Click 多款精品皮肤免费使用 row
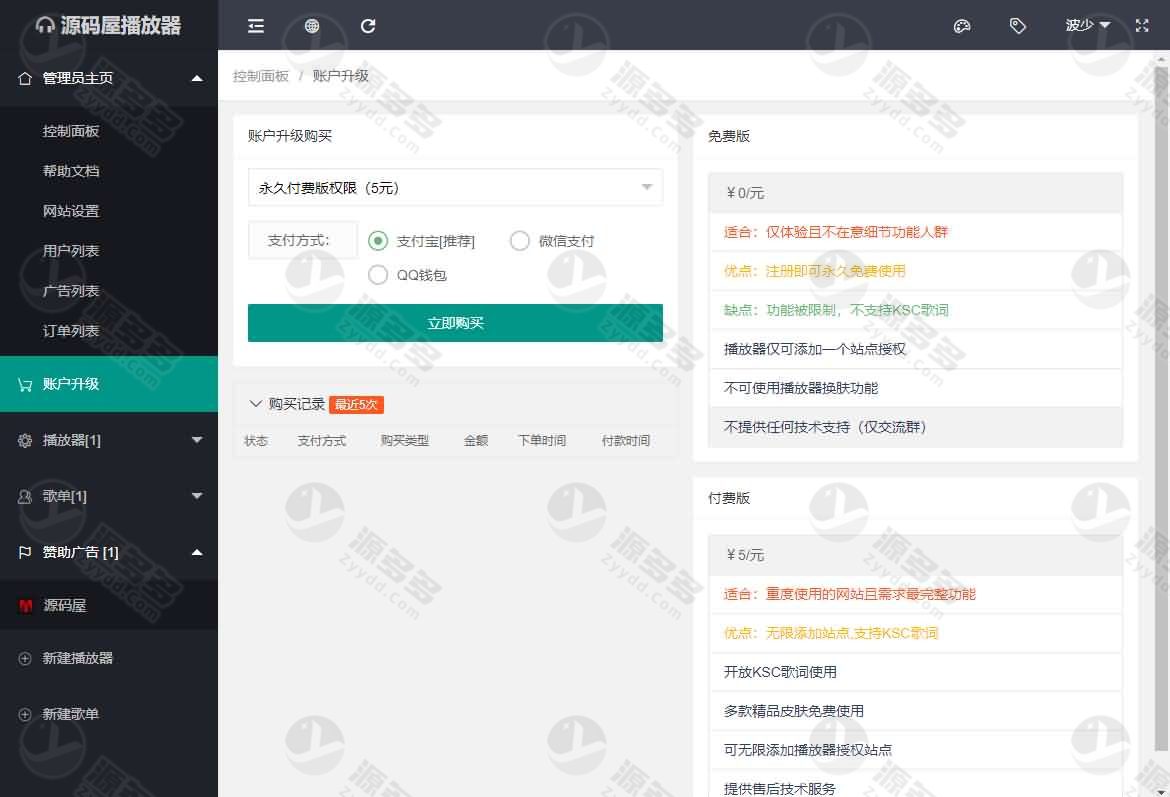The image size is (1170, 797). click(x=915, y=711)
